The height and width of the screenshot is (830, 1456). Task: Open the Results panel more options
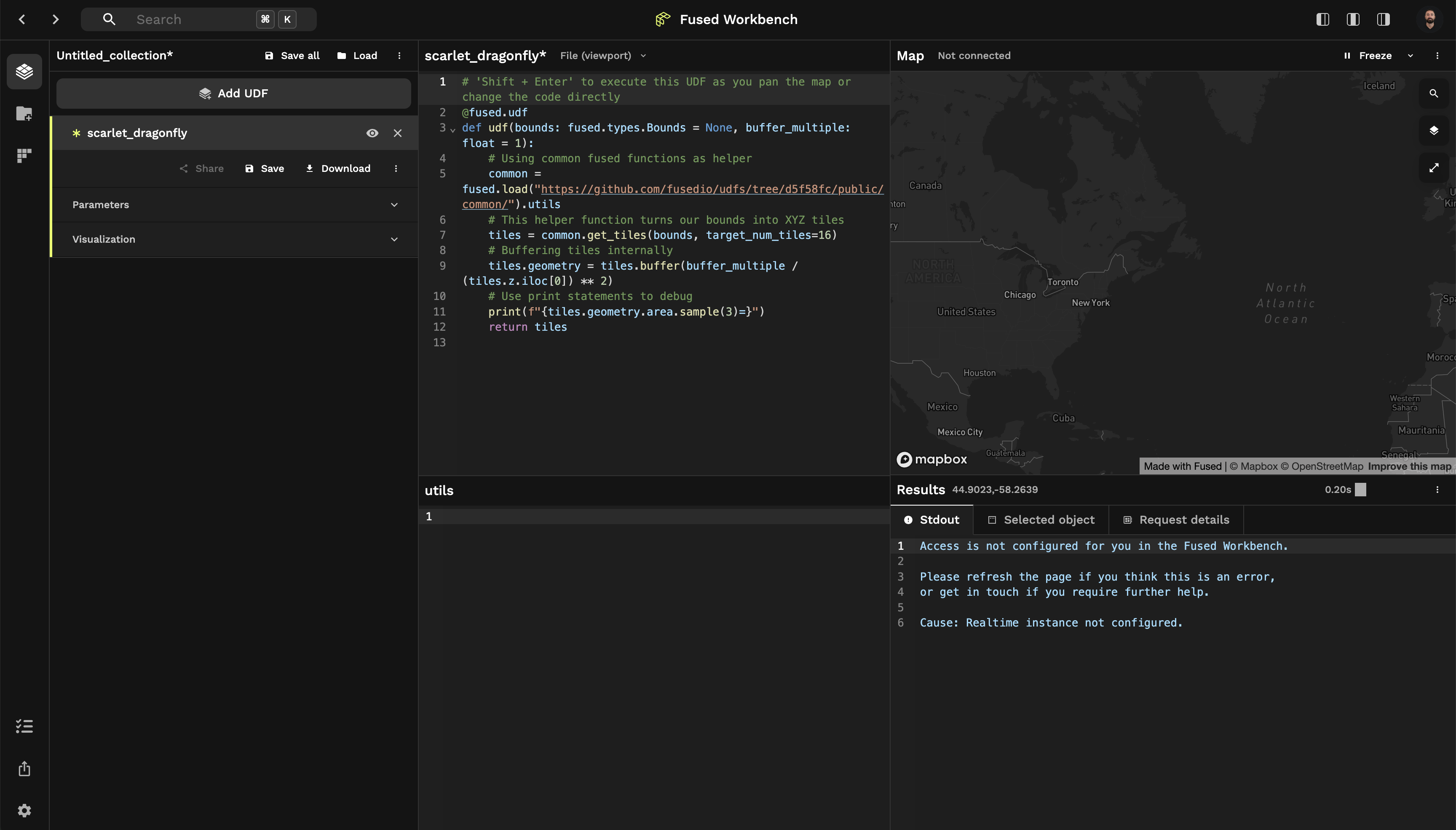click(1437, 490)
